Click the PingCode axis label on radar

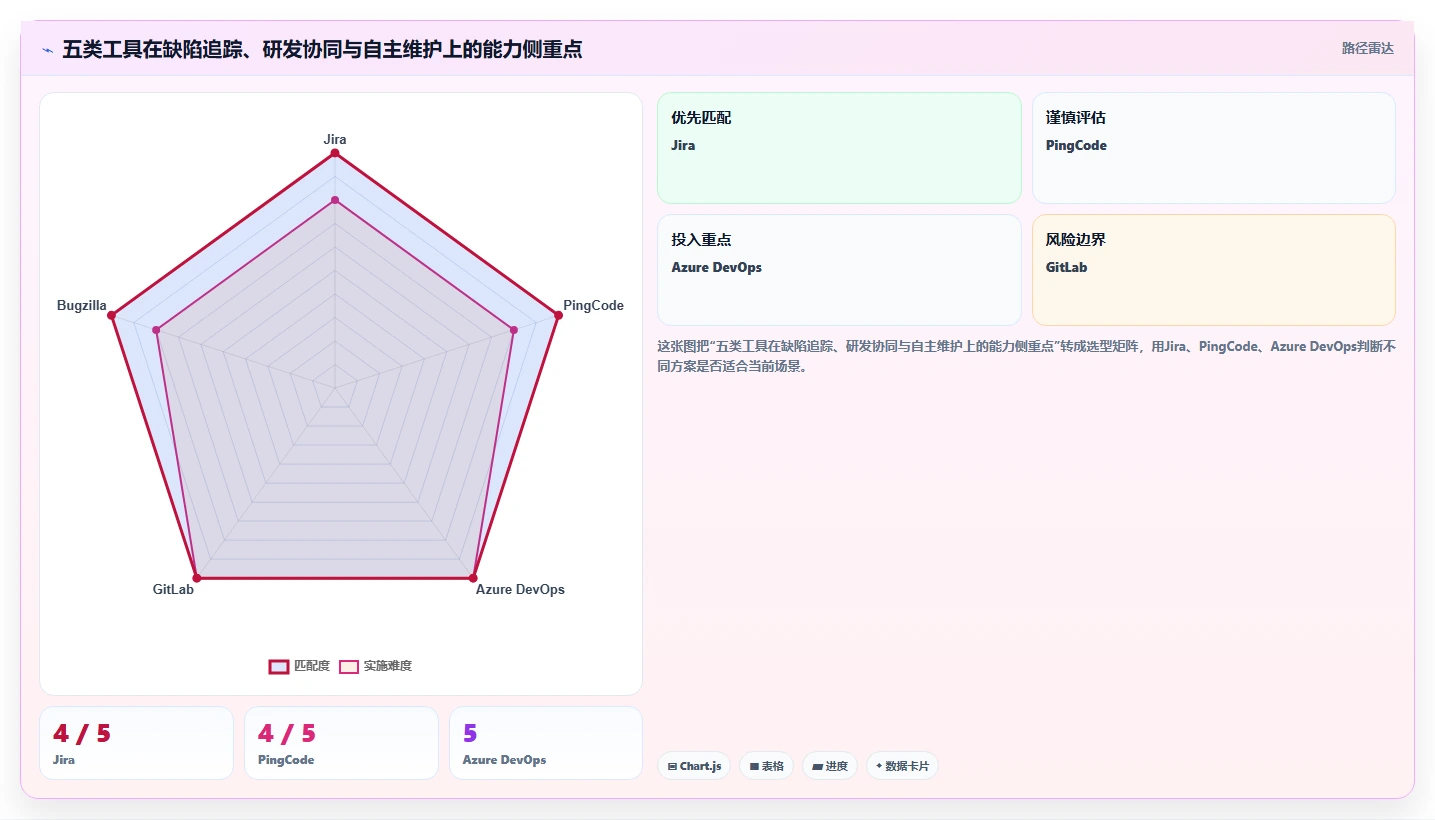coord(593,305)
